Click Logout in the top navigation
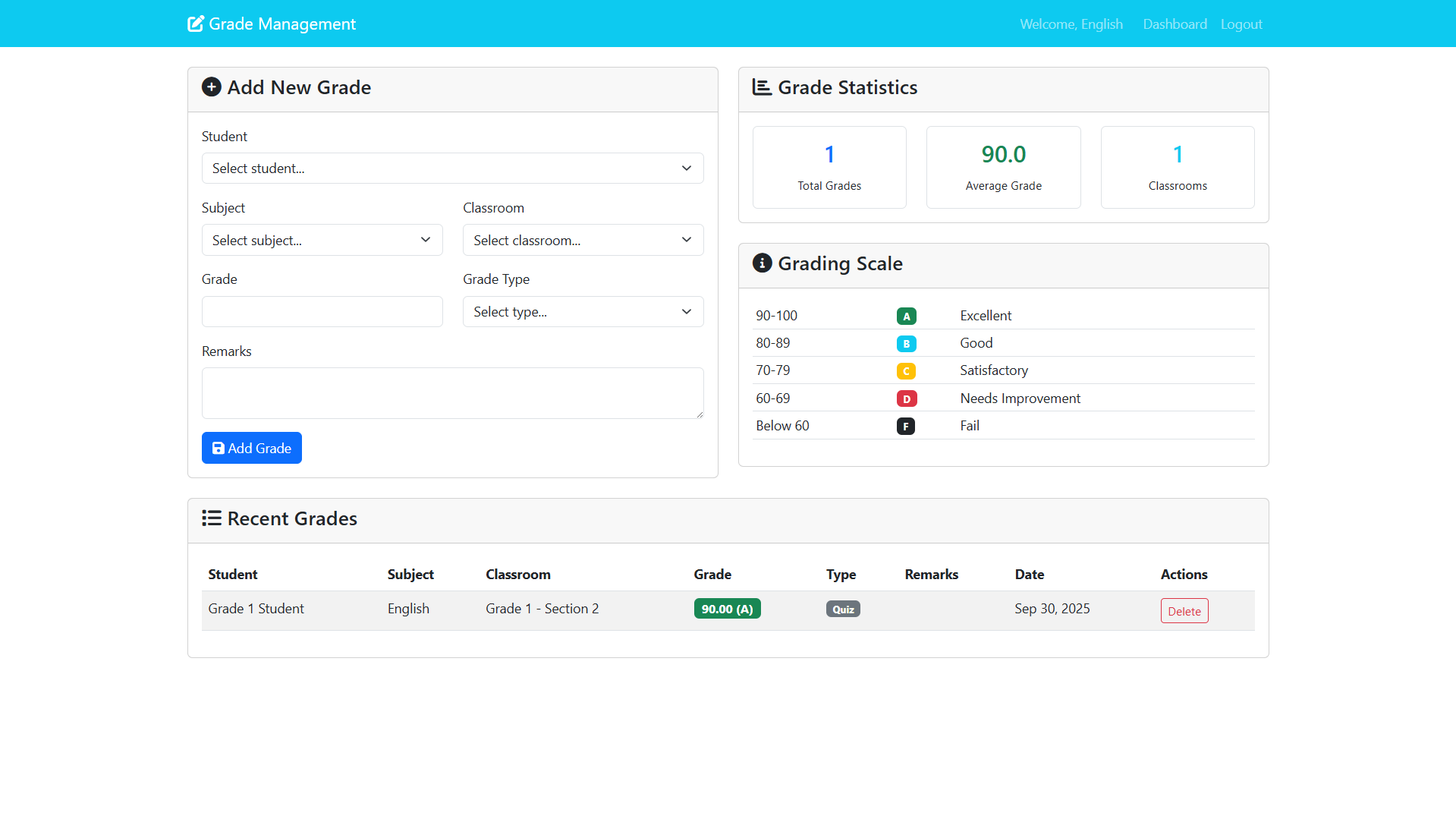 click(x=1241, y=24)
